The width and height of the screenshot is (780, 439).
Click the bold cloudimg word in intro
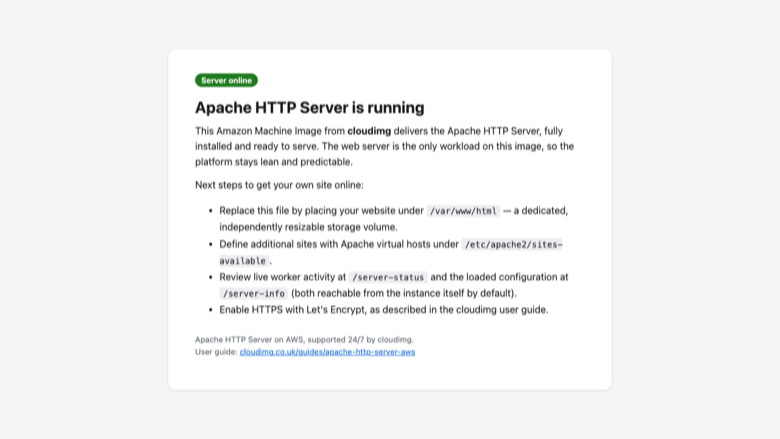[369, 131]
